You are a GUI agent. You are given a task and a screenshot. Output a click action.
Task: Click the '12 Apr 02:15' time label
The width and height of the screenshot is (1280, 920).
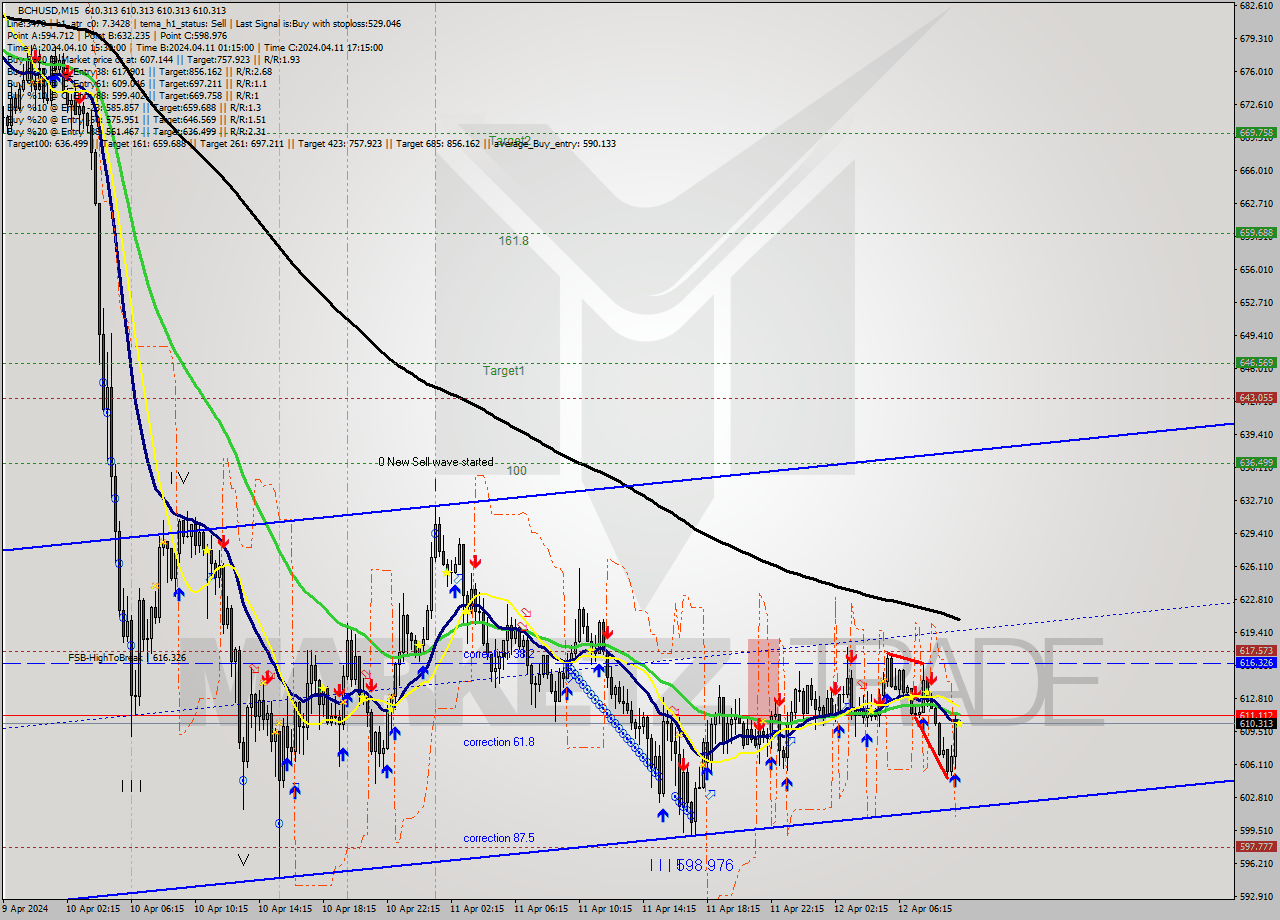861,910
